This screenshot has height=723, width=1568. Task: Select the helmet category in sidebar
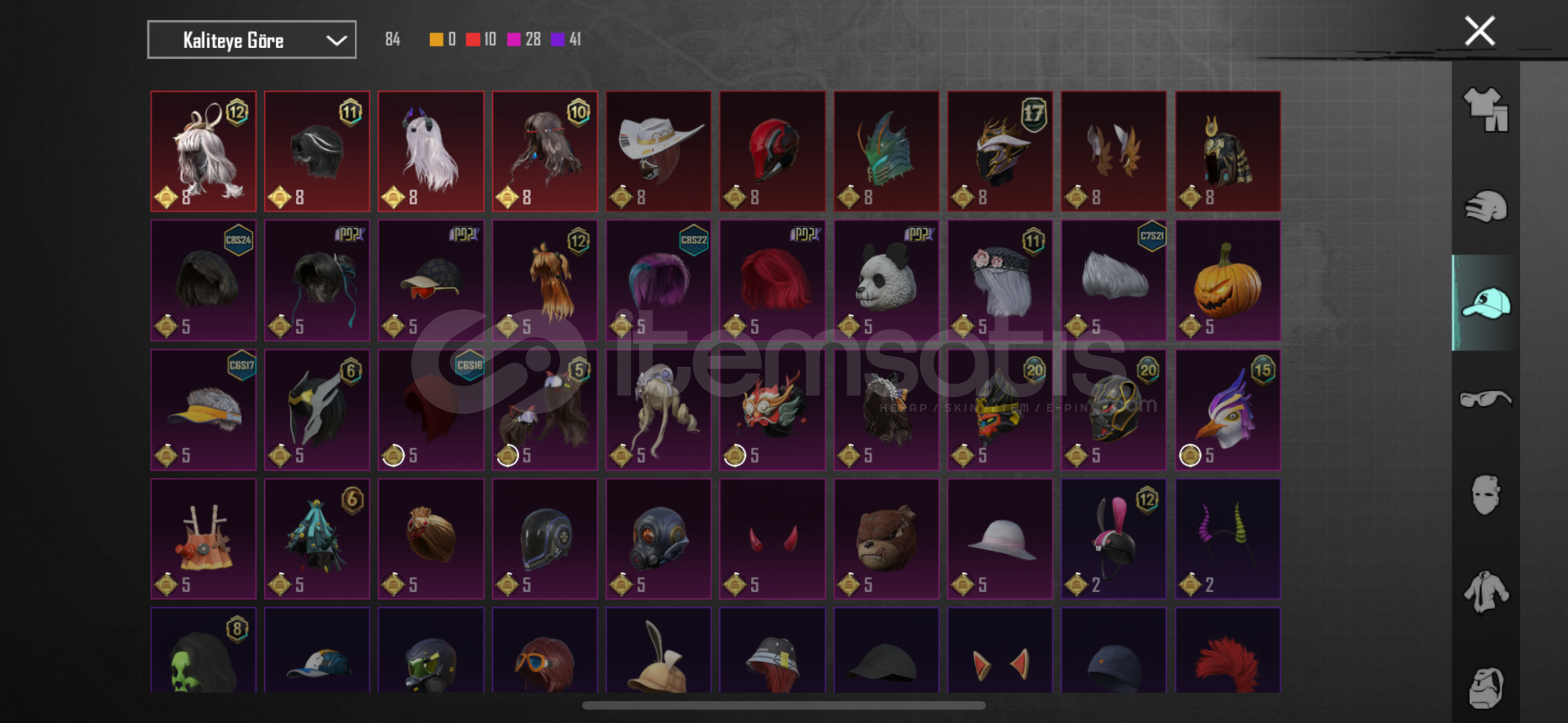click(x=1486, y=206)
